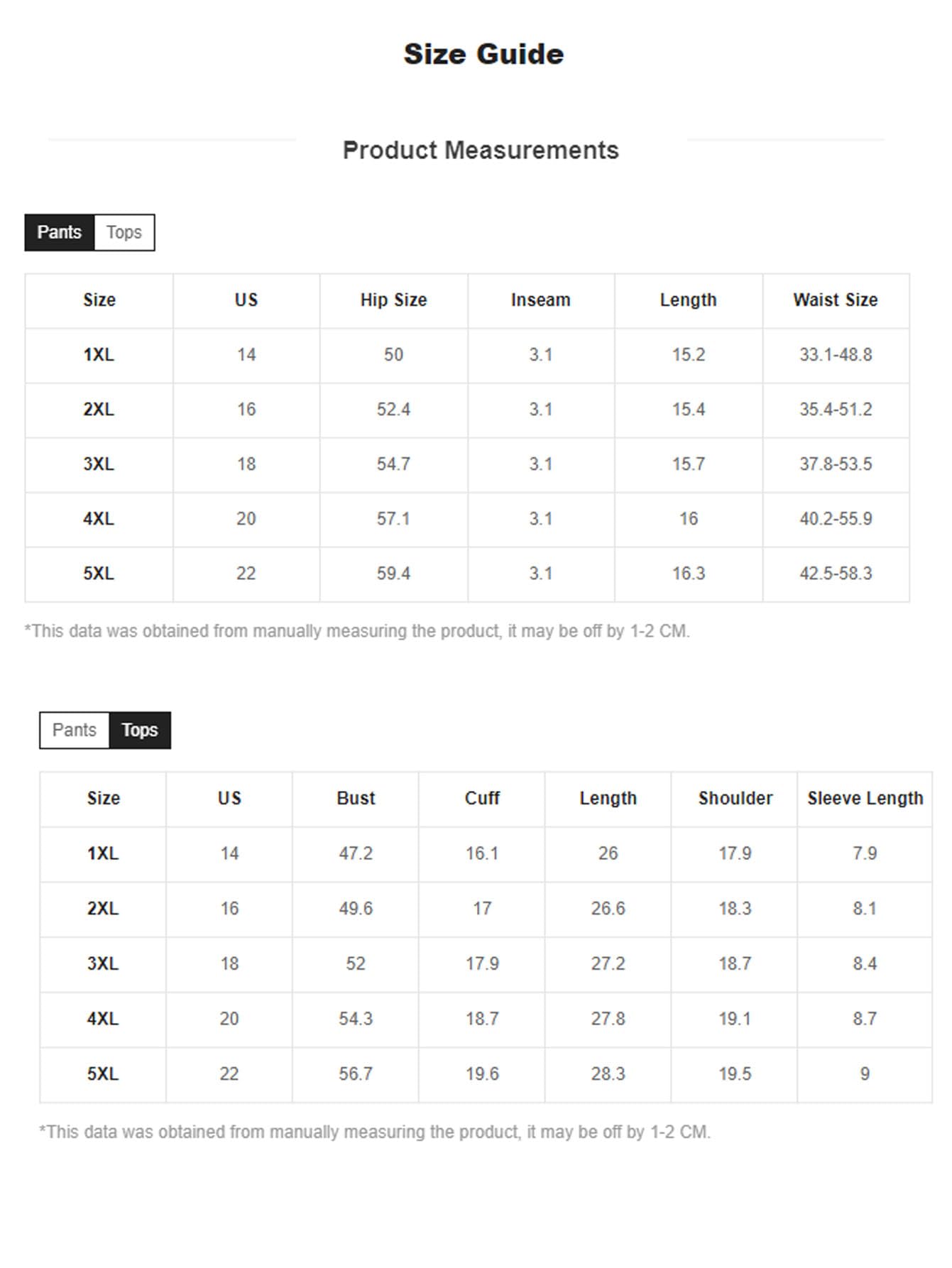Click the Shoulder column header
The image size is (952, 1268).
735,799
